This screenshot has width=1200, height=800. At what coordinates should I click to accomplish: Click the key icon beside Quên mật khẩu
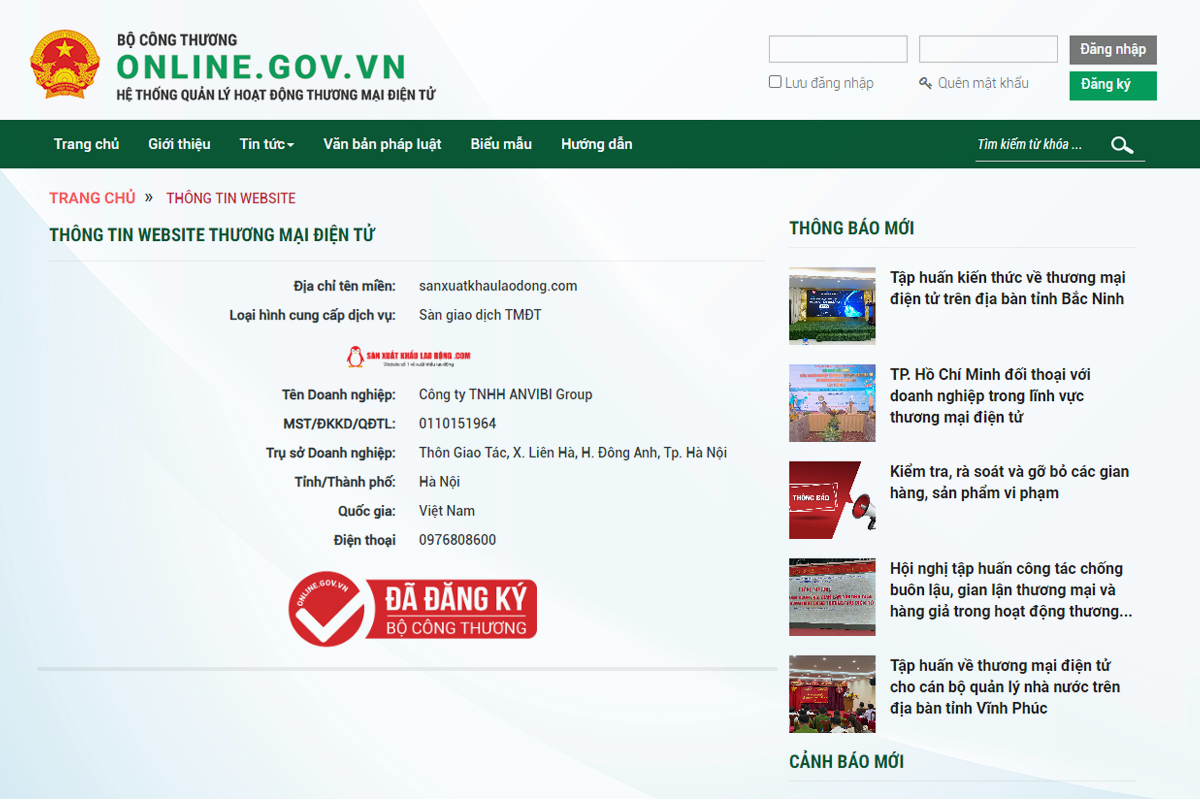(925, 83)
